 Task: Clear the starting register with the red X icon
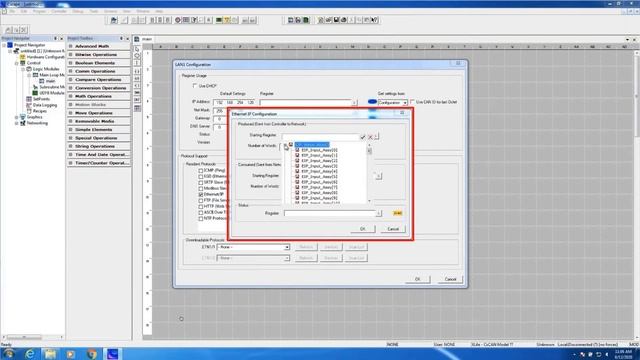pos(370,137)
